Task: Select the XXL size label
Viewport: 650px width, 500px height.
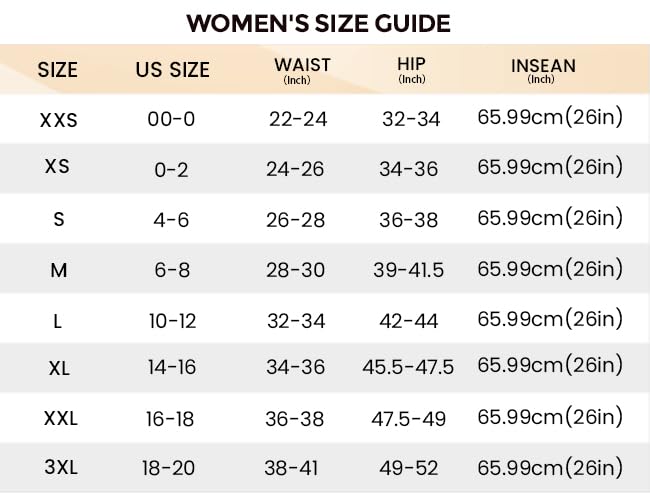Action: click(61, 418)
